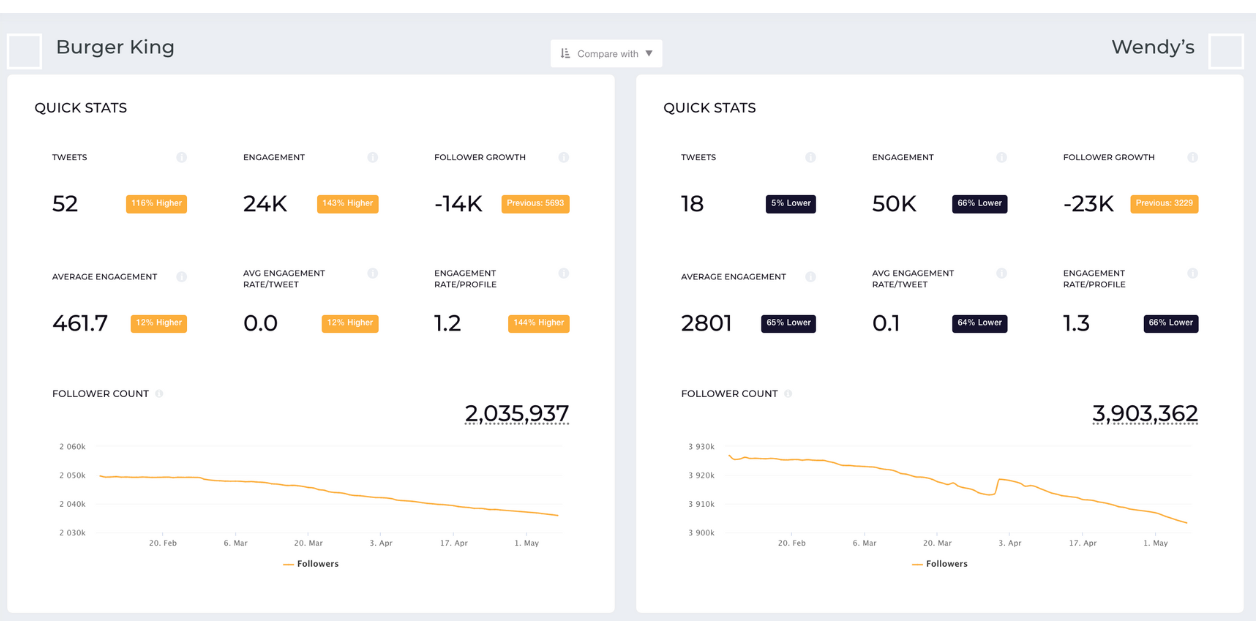
Task: Click info icon for Wendy's Avg Engagement Rate/Tweet
Action: point(1002,273)
